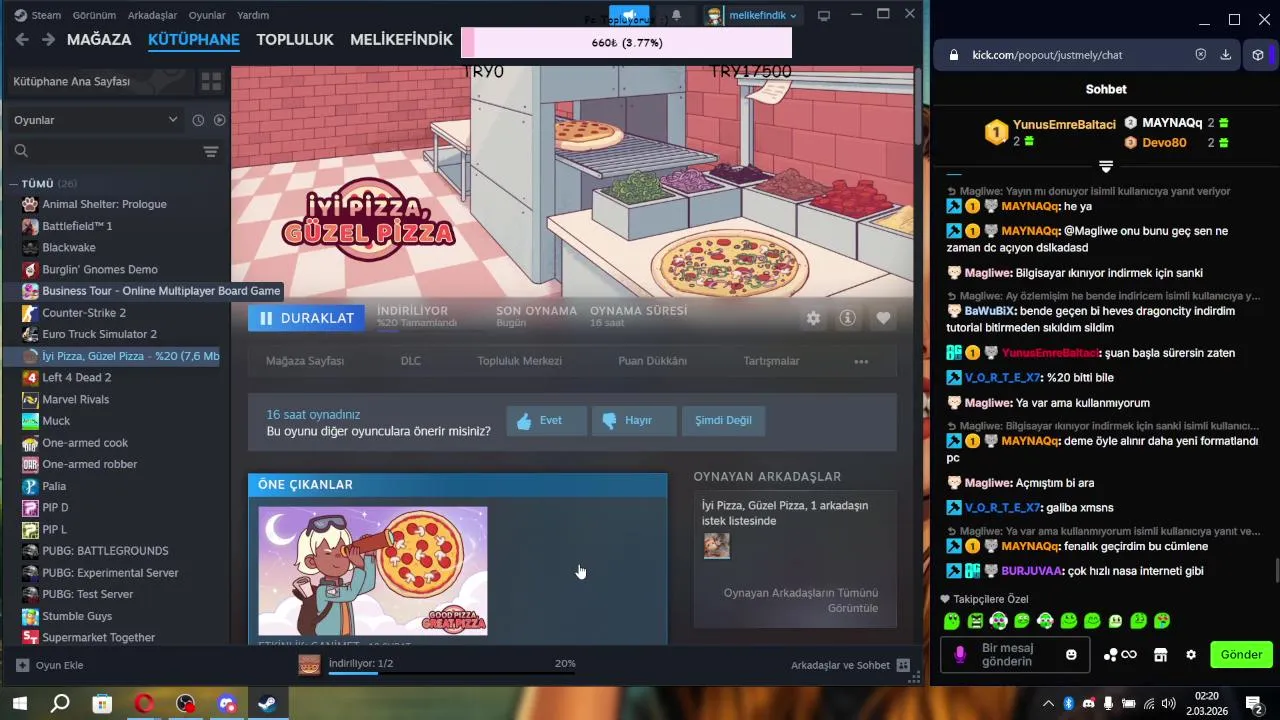This screenshot has height=720, width=1280.
Task: Open the MELİKEFİNDİK profile tab
Action: coord(402,39)
